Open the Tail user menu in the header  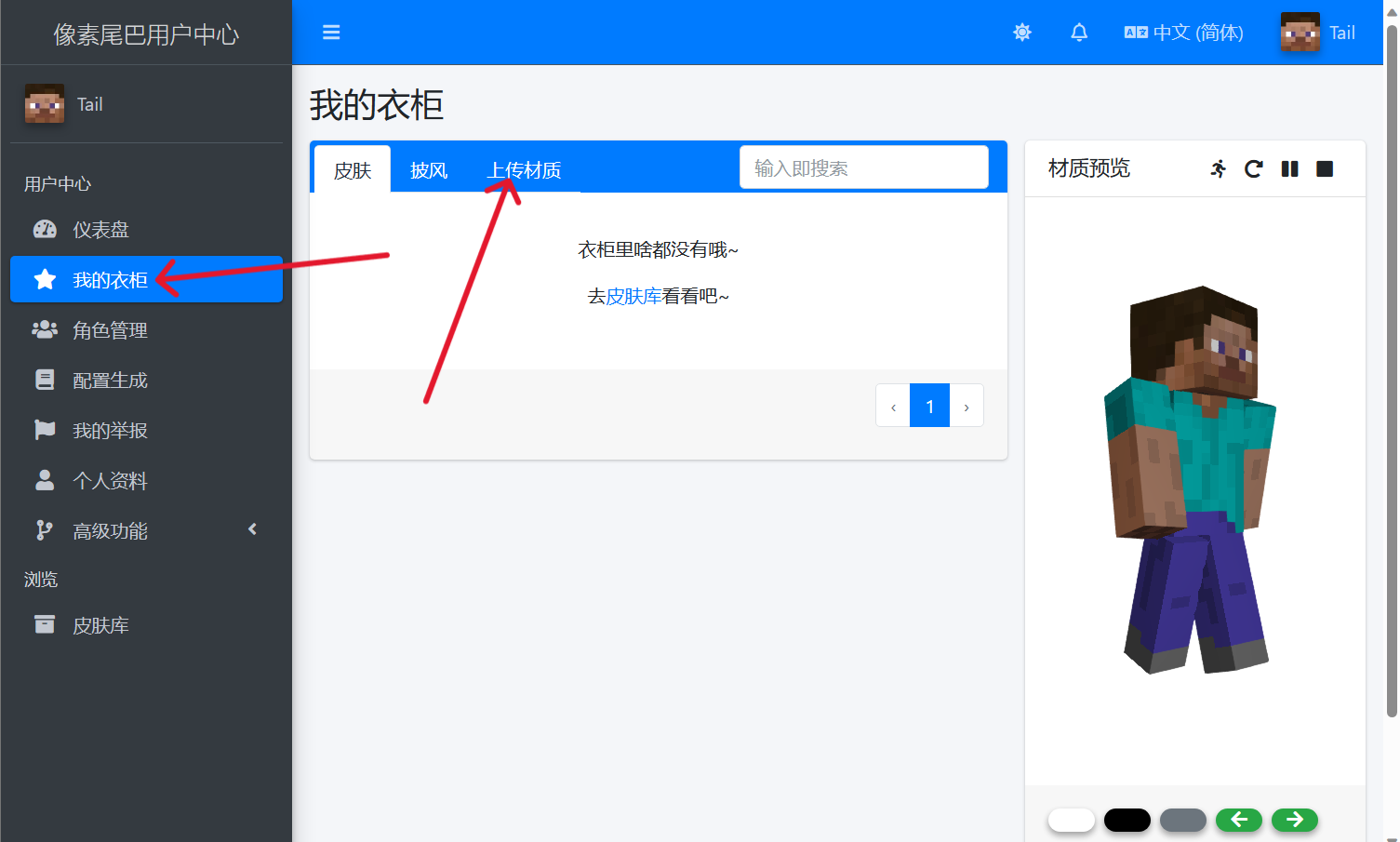(x=1317, y=33)
